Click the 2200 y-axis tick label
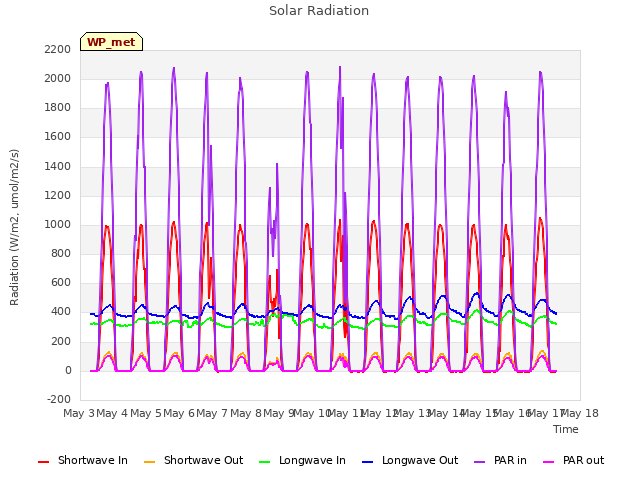 [x=58, y=49]
